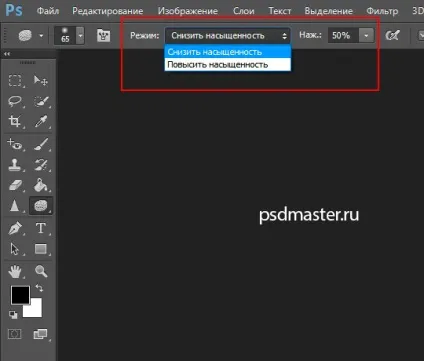Open the Файл menu

48,11
